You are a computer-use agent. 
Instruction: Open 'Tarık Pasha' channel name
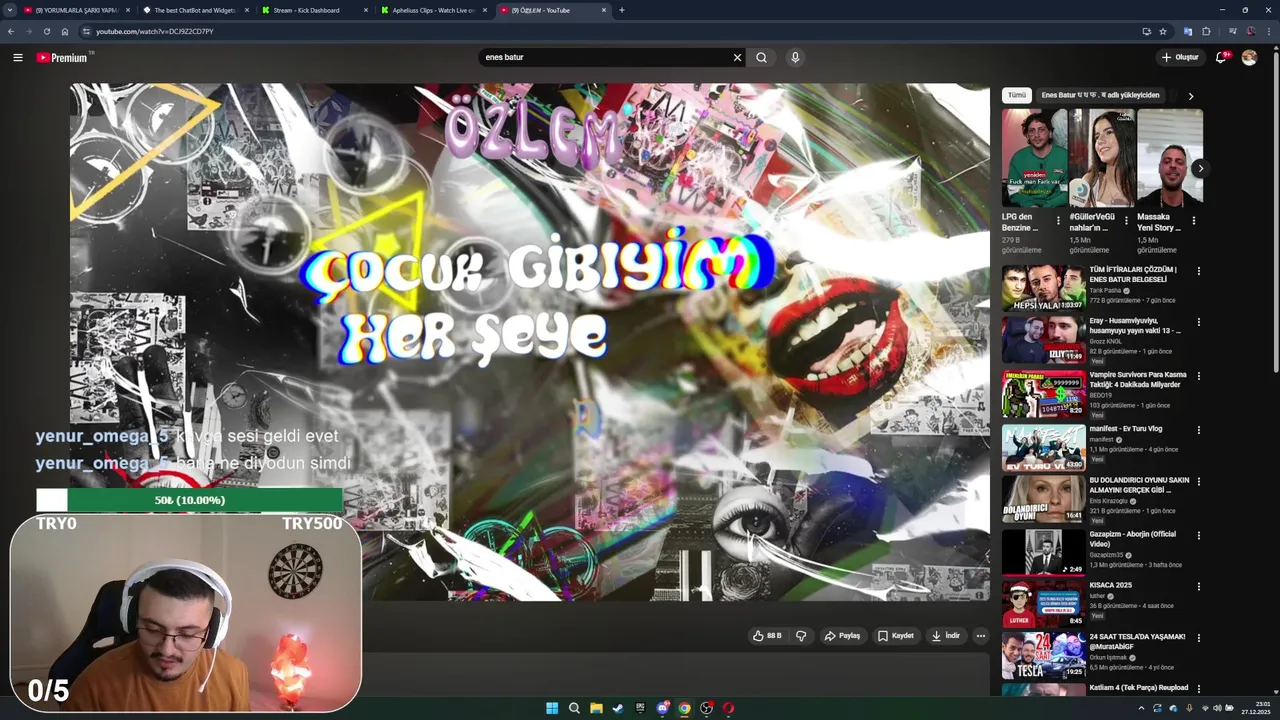click(x=1105, y=290)
